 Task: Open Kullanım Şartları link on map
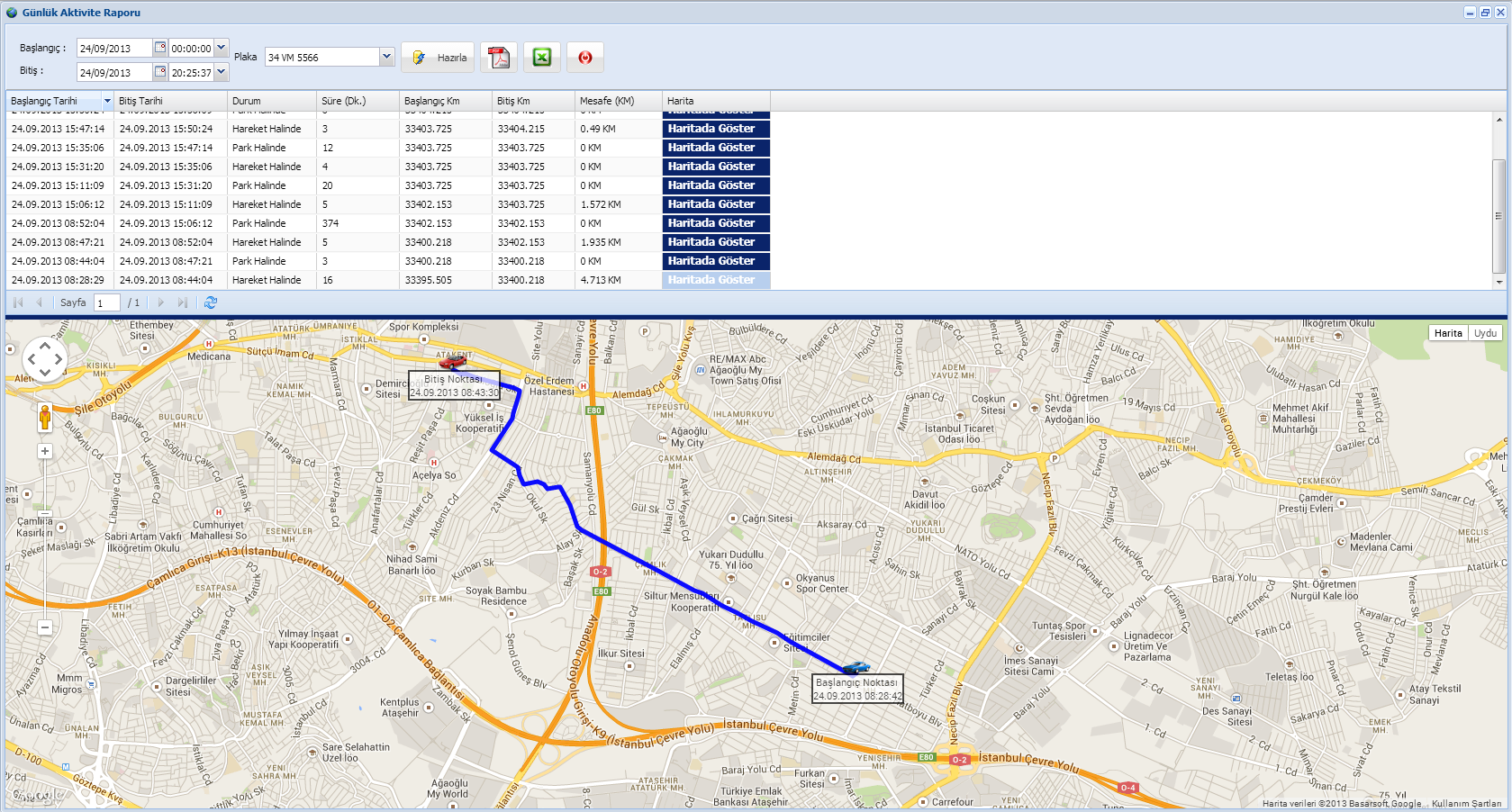(1466, 804)
